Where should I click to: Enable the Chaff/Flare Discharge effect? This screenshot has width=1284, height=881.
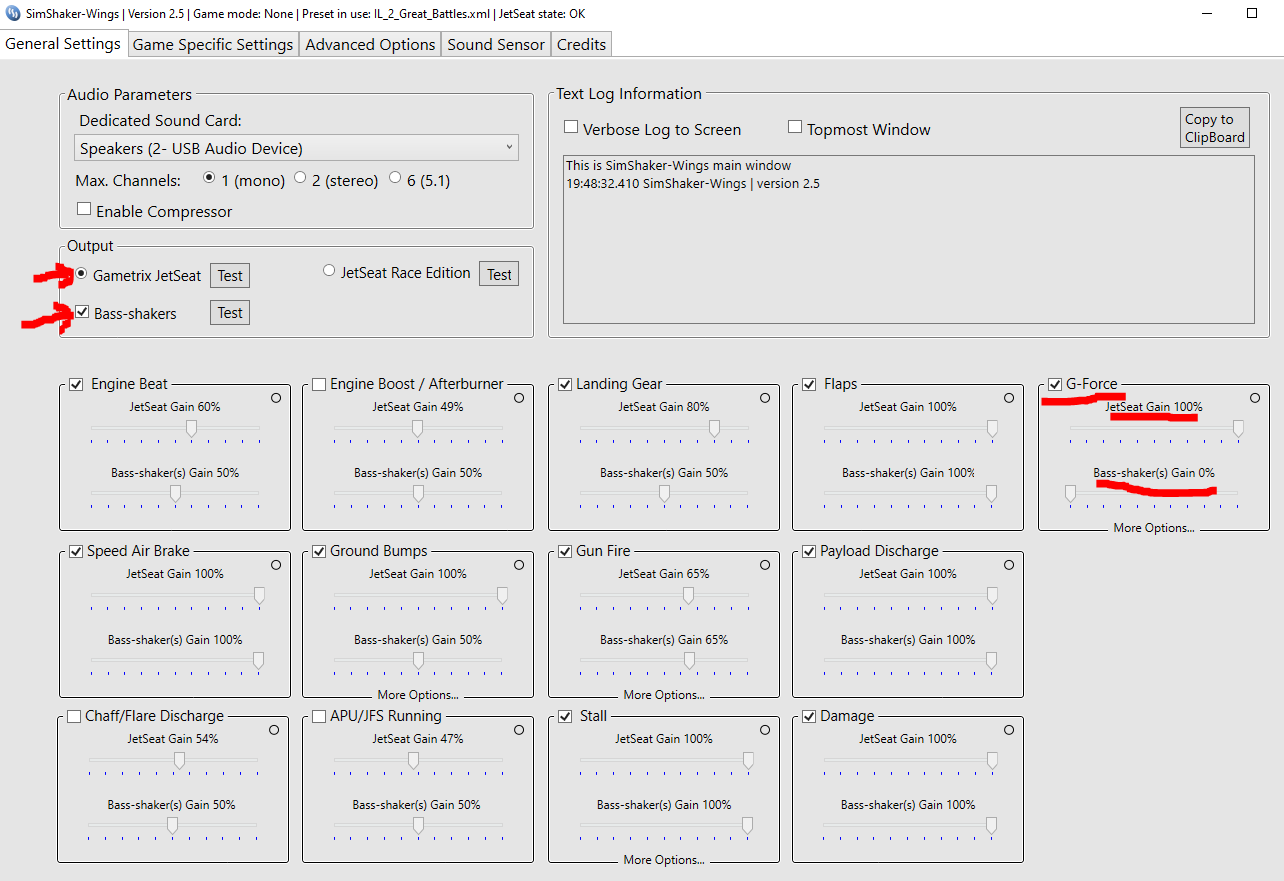point(74,716)
